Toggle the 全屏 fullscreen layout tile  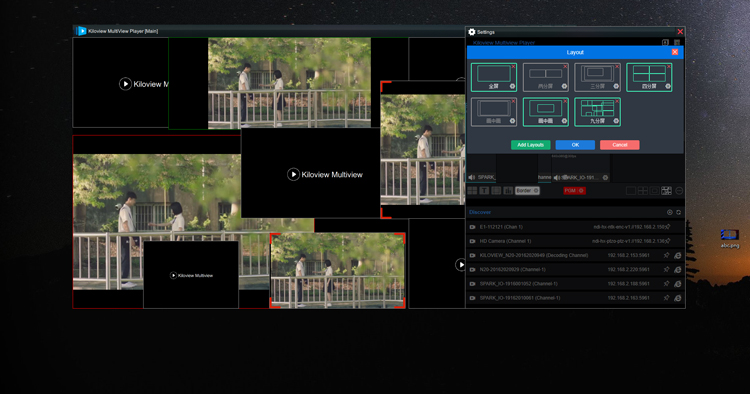click(494, 77)
